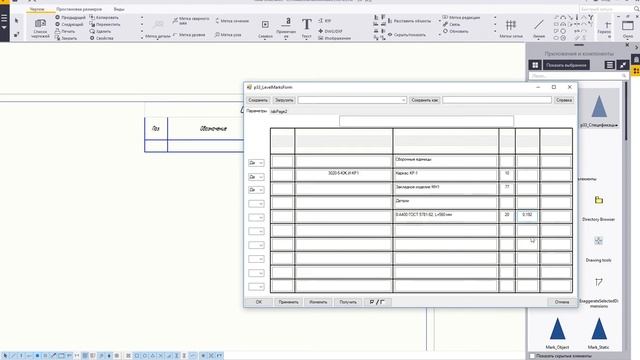This screenshot has height=360, width=640.
Task: Insert an image via Изображение
Action: pyautogui.click(x=334, y=38)
